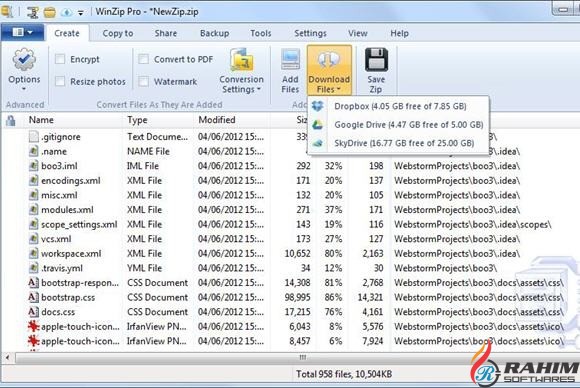
Task: Open the Share tab
Action: 166,33
